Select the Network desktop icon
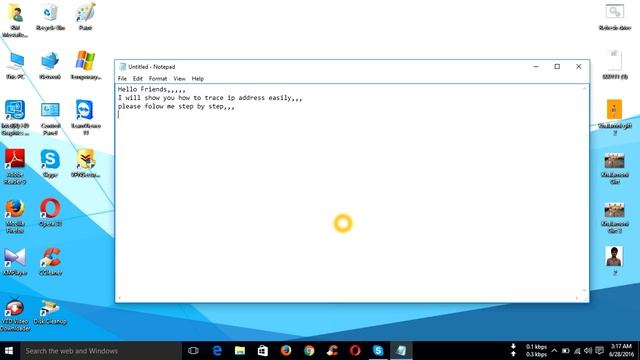Screen dimensions: 640x360 tap(50, 65)
